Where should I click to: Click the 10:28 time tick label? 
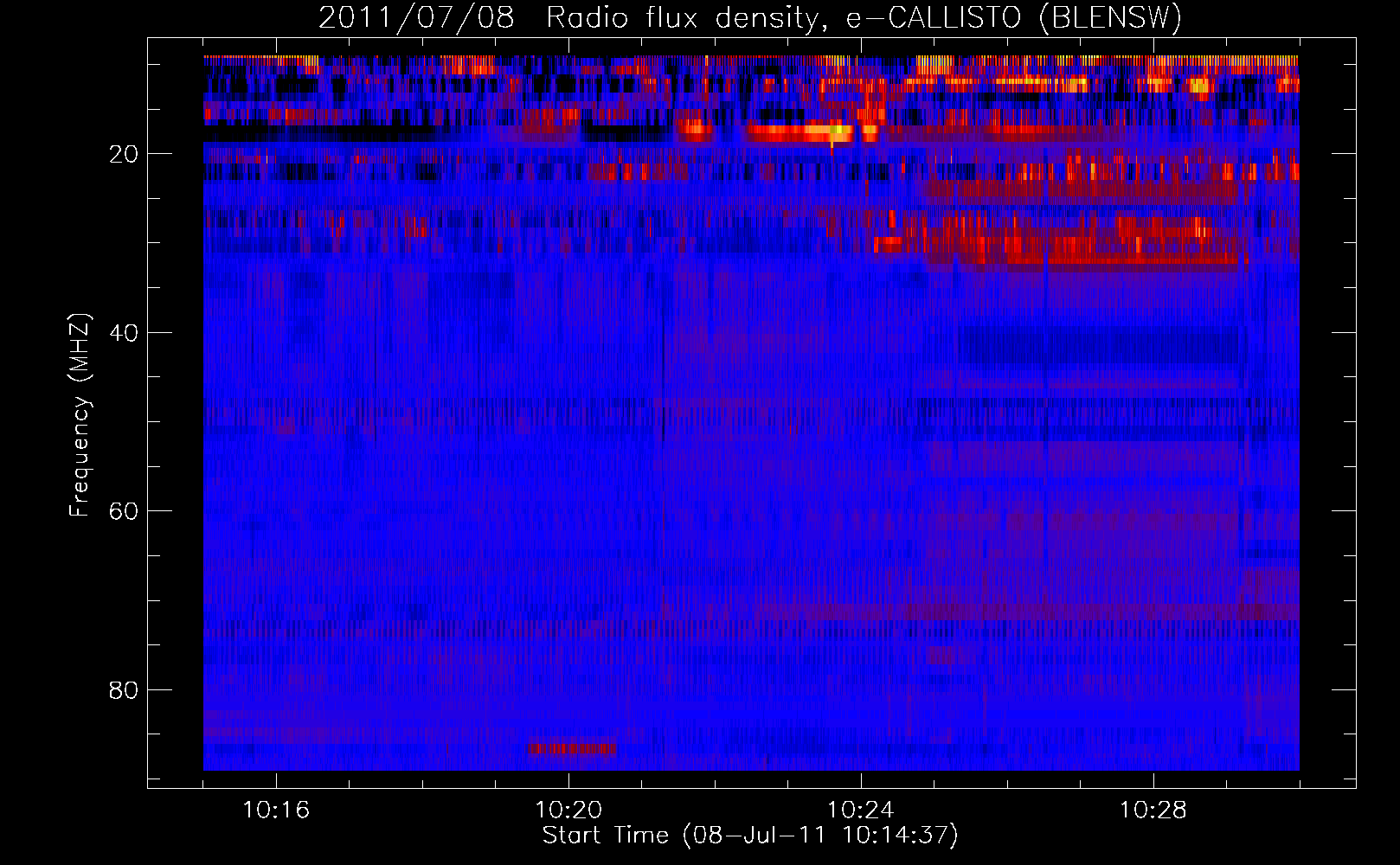[x=1153, y=810]
